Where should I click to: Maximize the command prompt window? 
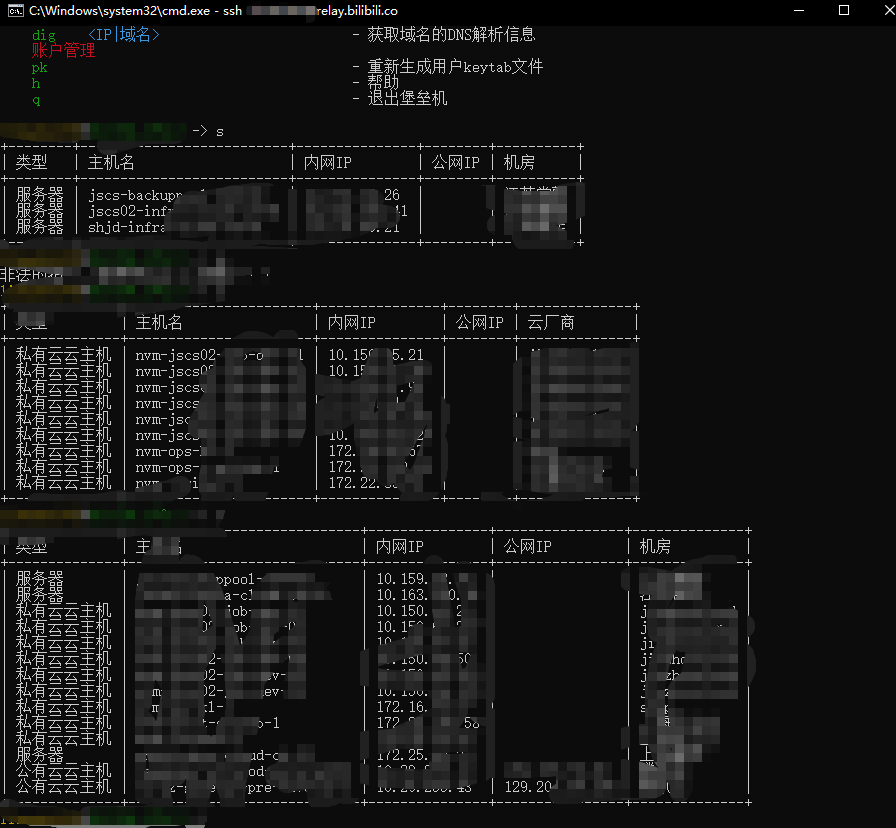(843, 10)
